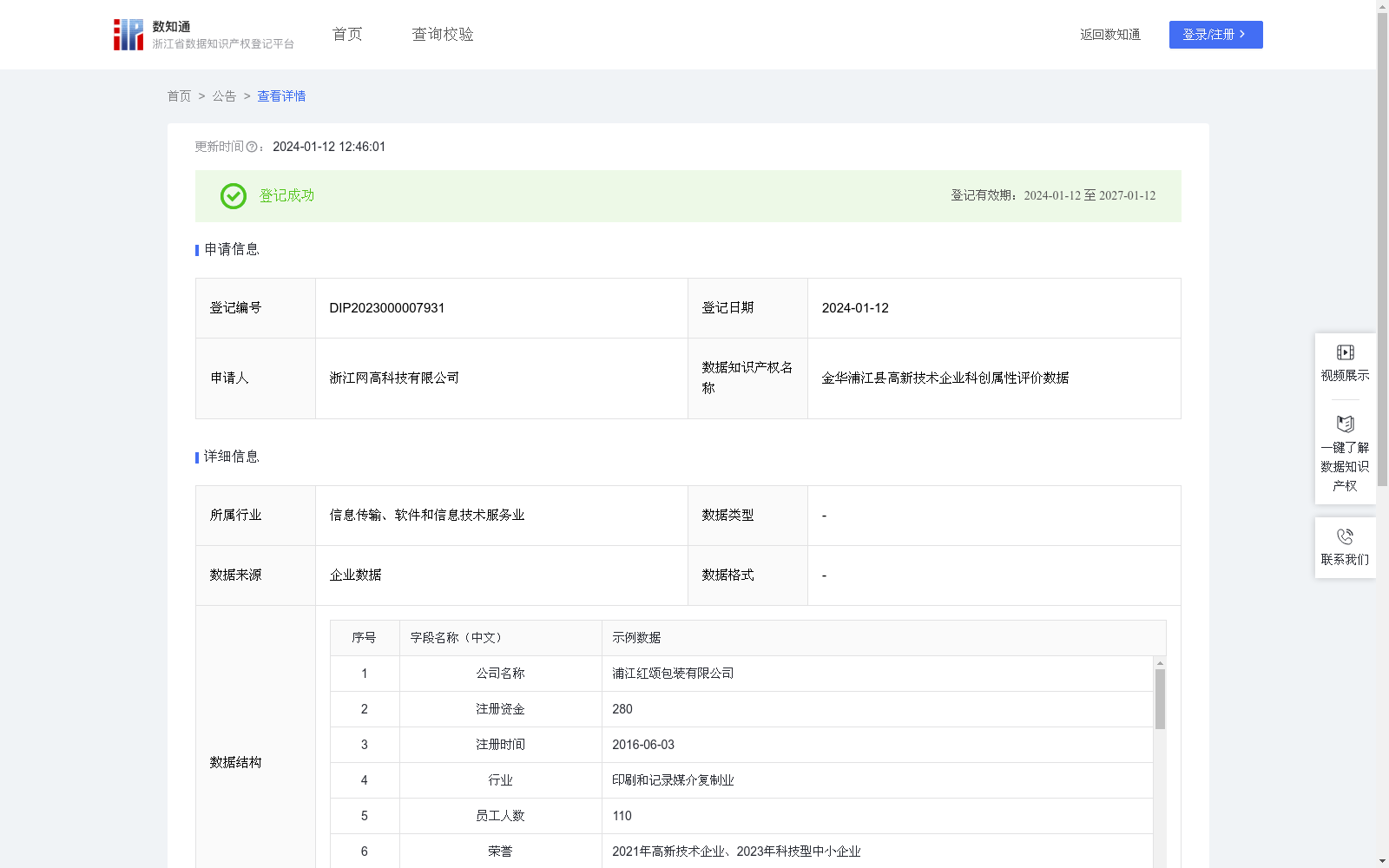The width and height of the screenshot is (1389, 868).
Task: Click 公告 in the breadcrumb
Action: coord(224,96)
